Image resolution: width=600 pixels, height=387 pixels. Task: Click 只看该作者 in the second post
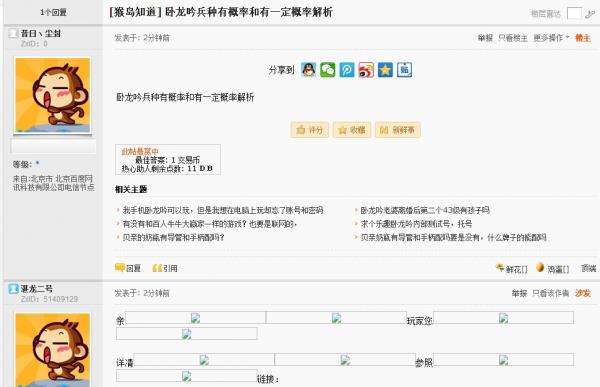pyautogui.click(x=551, y=293)
